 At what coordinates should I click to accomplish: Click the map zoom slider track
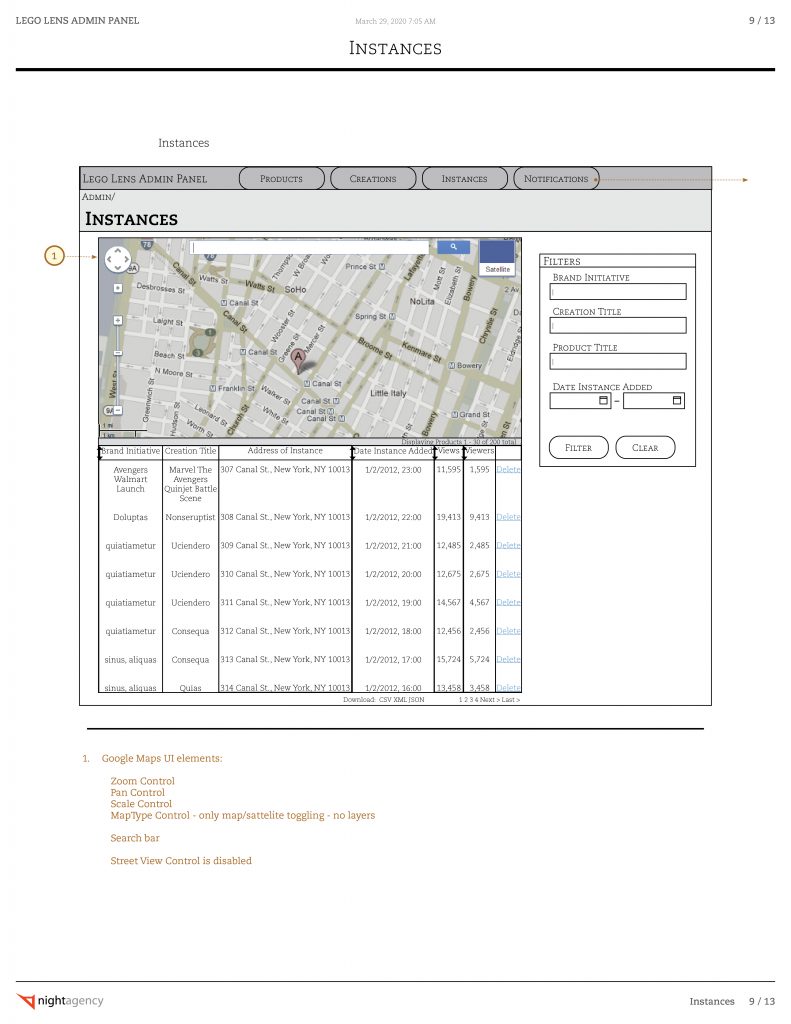pyautogui.click(x=118, y=366)
